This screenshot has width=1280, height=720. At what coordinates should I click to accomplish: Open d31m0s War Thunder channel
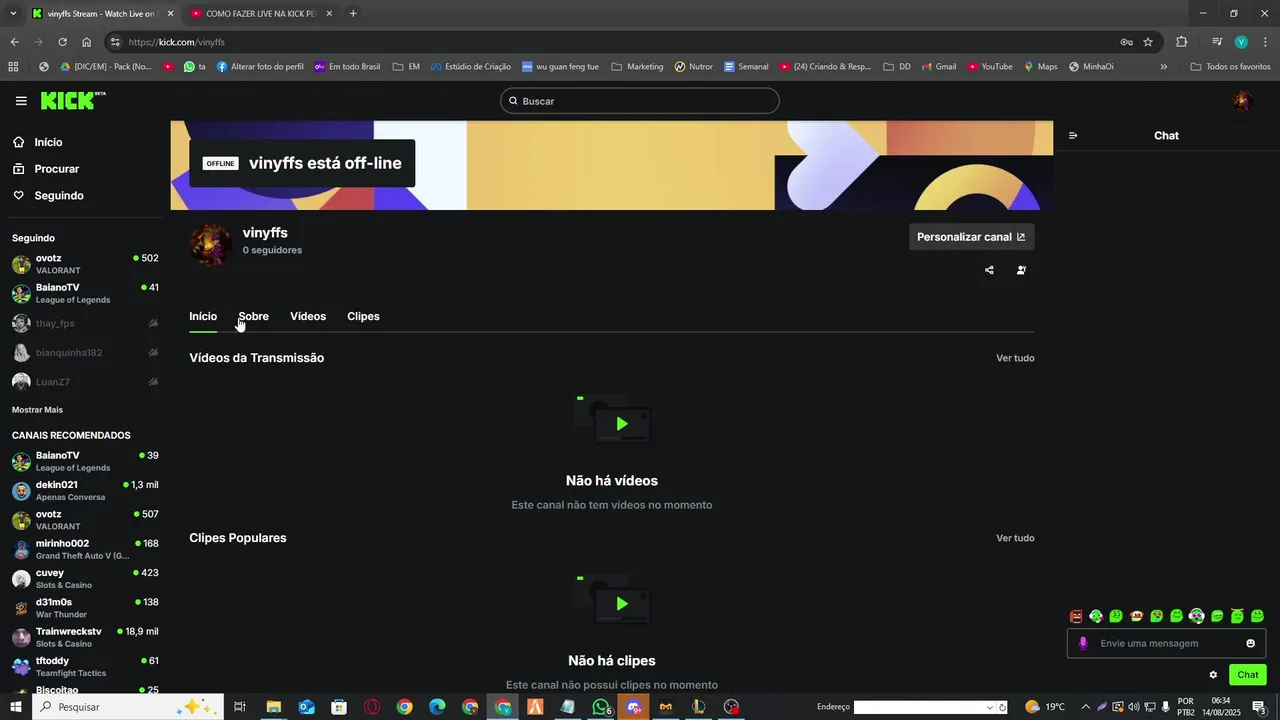tap(85, 608)
